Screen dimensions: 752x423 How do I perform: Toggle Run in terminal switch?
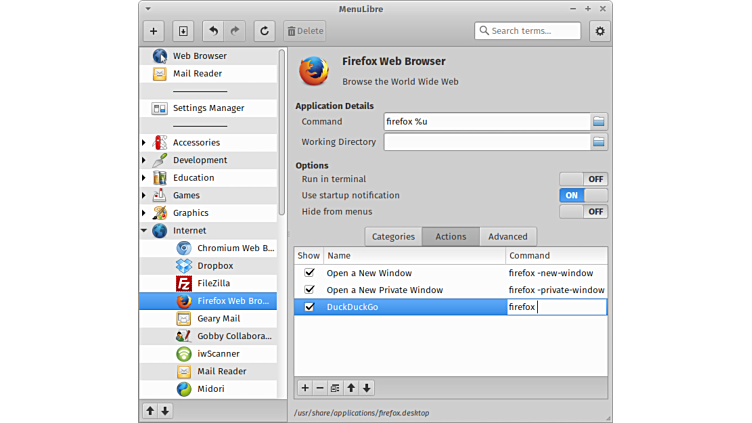[x=583, y=179]
